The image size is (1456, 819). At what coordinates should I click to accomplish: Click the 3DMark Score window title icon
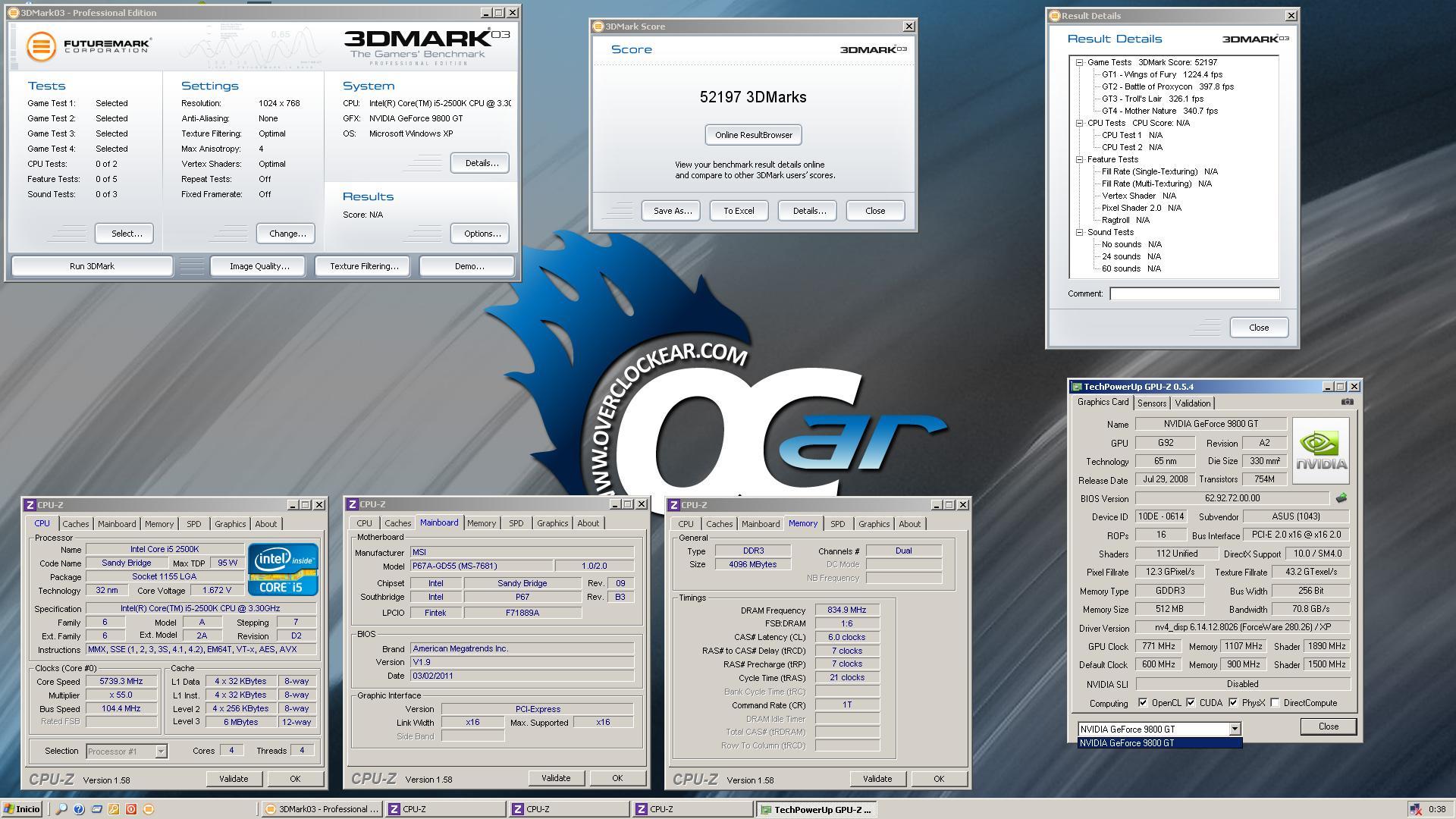click(598, 27)
